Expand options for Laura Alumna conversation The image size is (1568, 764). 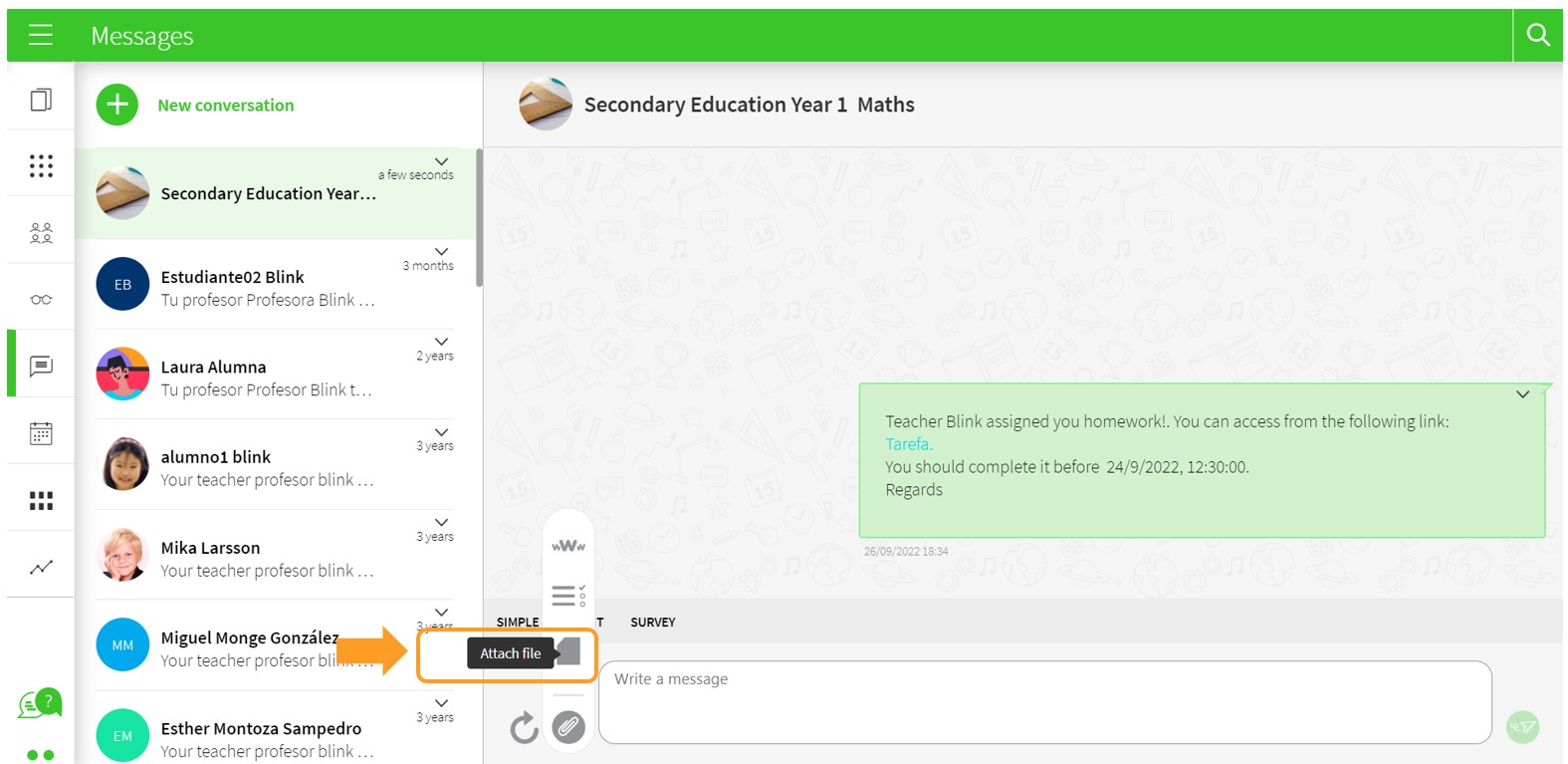click(441, 342)
